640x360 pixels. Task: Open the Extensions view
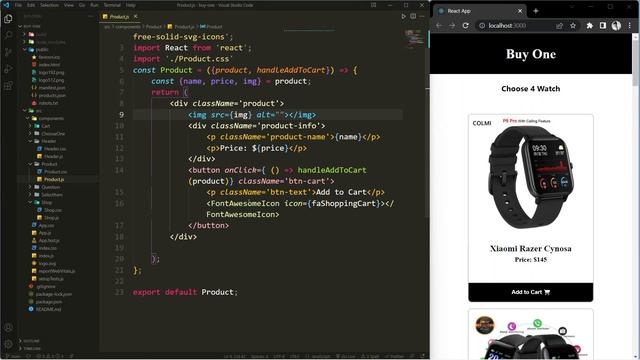coord(8,85)
